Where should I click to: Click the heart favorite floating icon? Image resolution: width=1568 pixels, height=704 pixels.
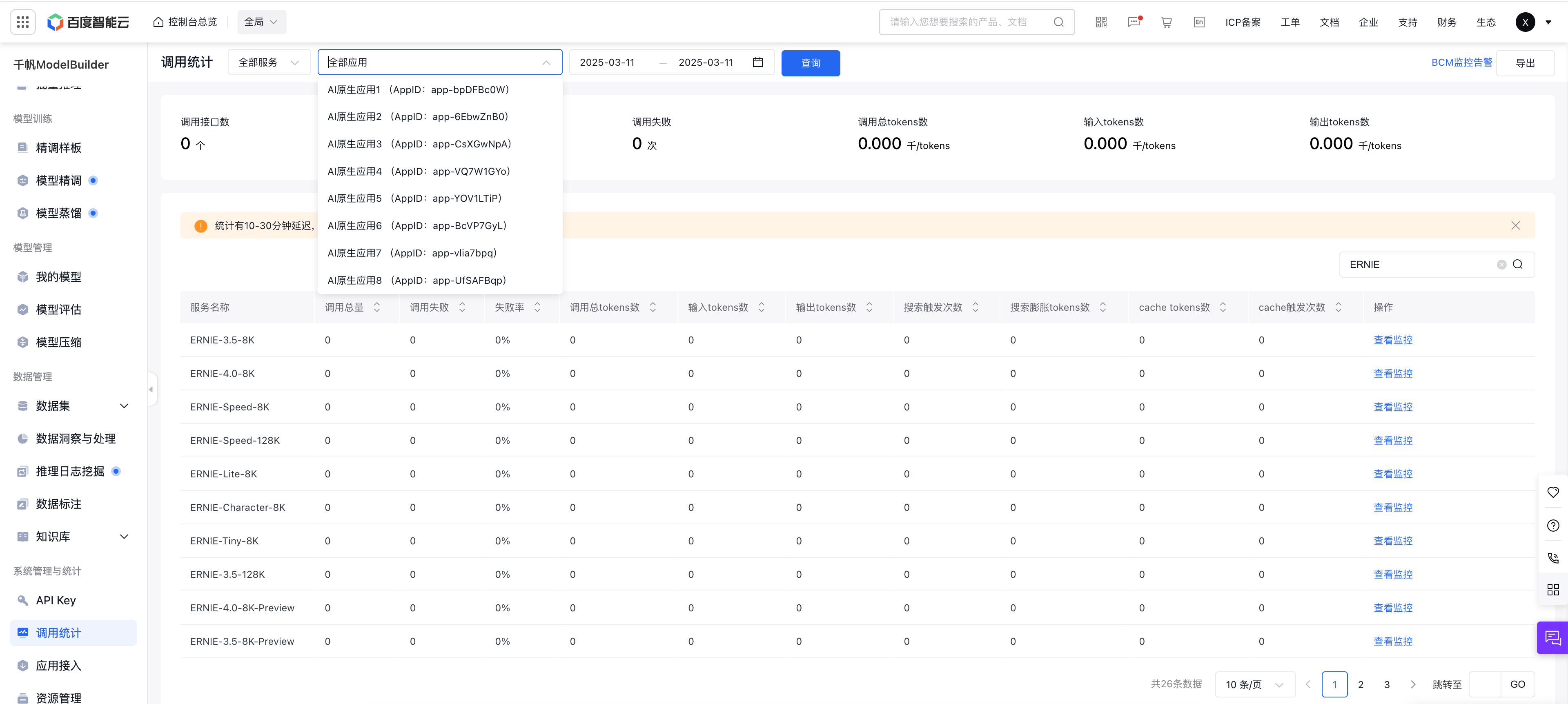click(x=1553, y=492)
